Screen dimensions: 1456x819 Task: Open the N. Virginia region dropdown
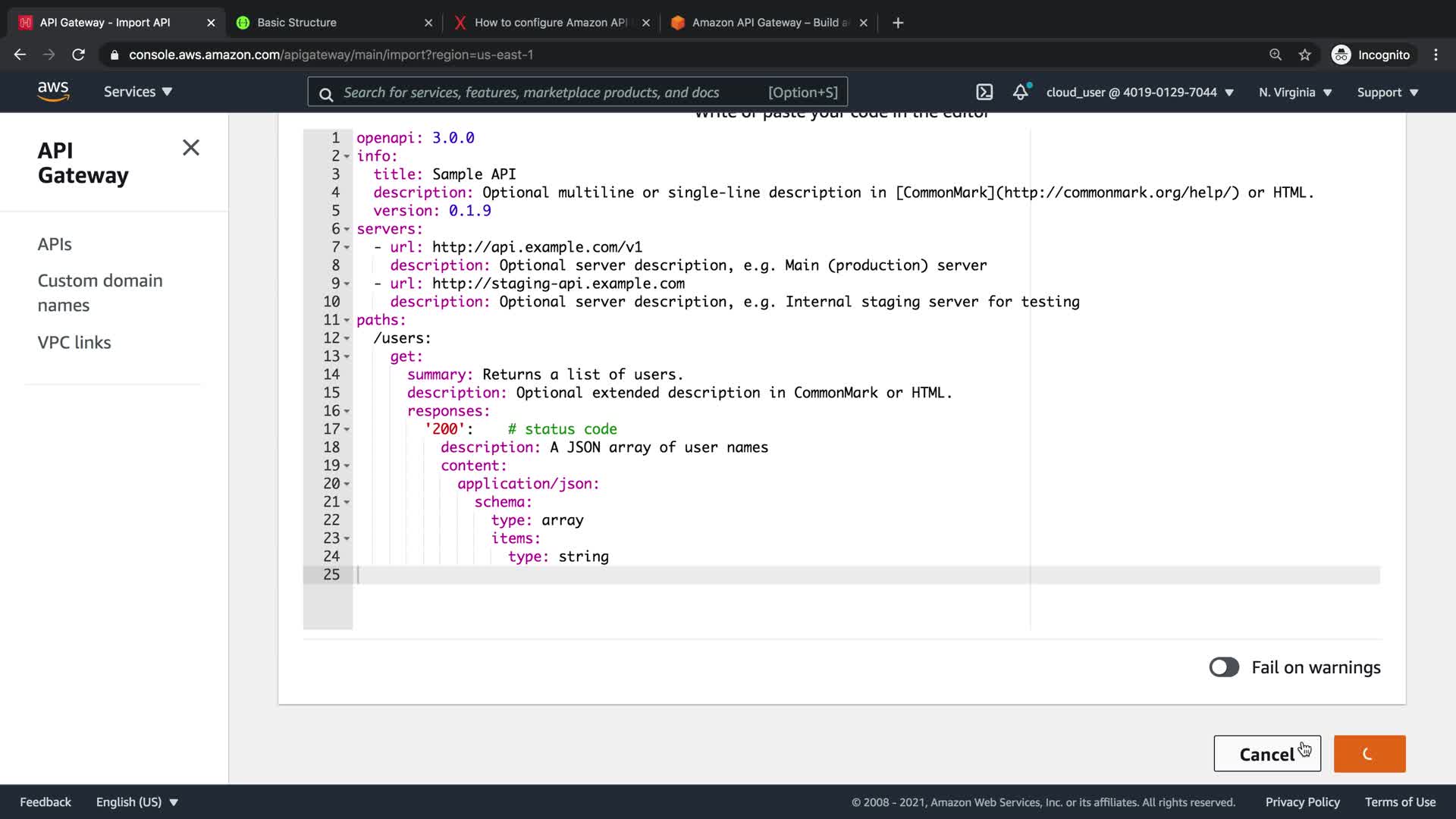[x=1295, y=93]
